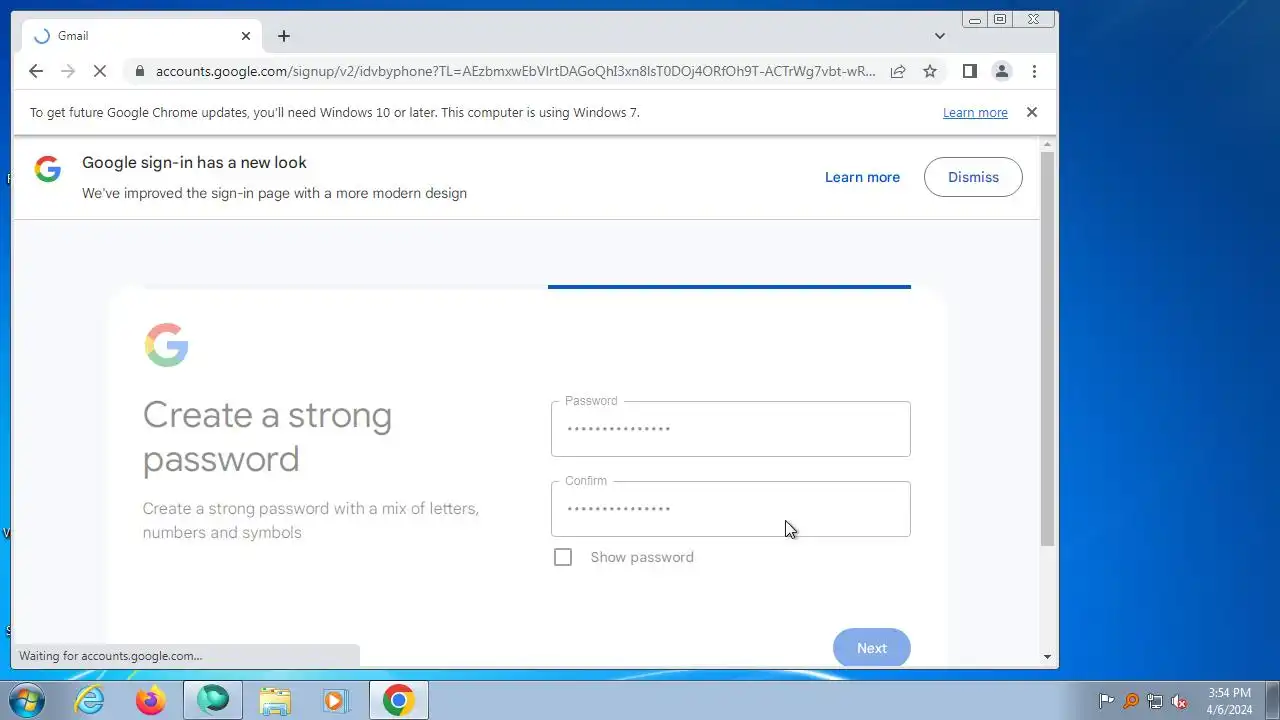Open Windows Media Player on taskbar
This screenshot has height=720, width=1280.
335,700
